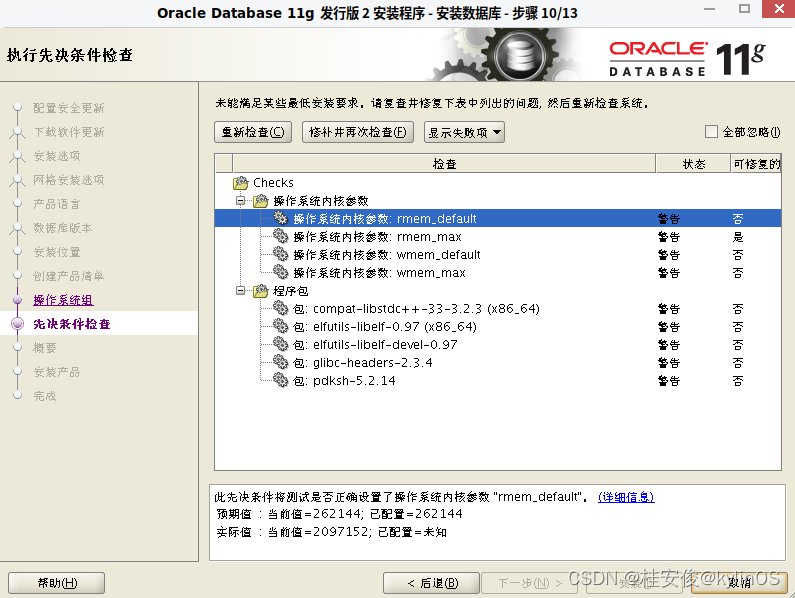Click the Checks root folder icon

241,183
